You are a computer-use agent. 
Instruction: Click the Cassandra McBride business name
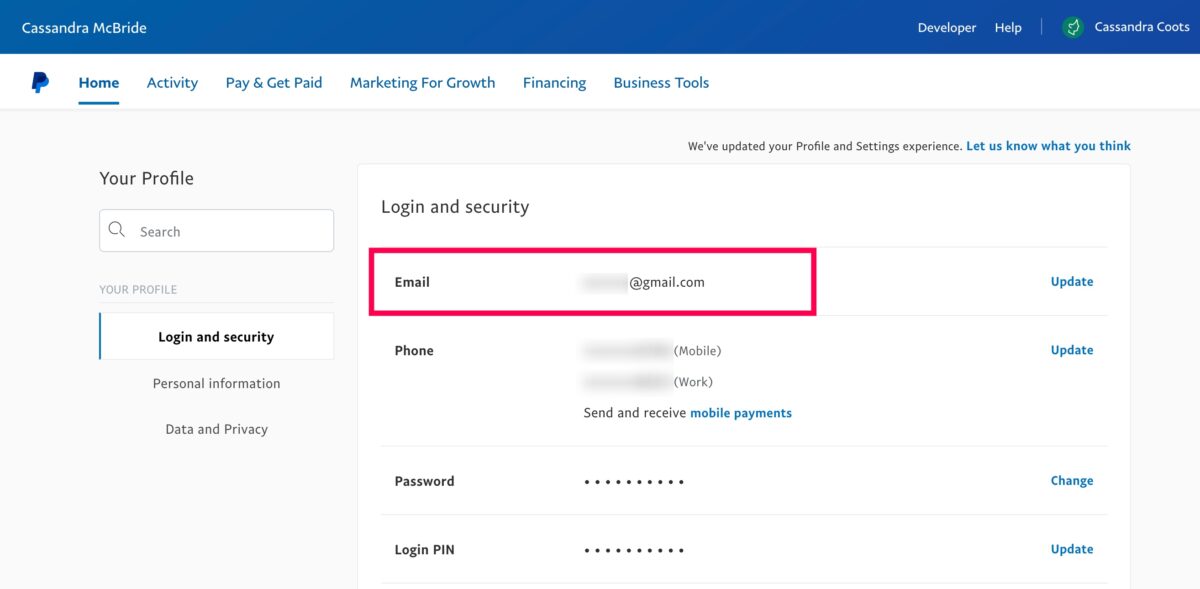tap(84, 28)
